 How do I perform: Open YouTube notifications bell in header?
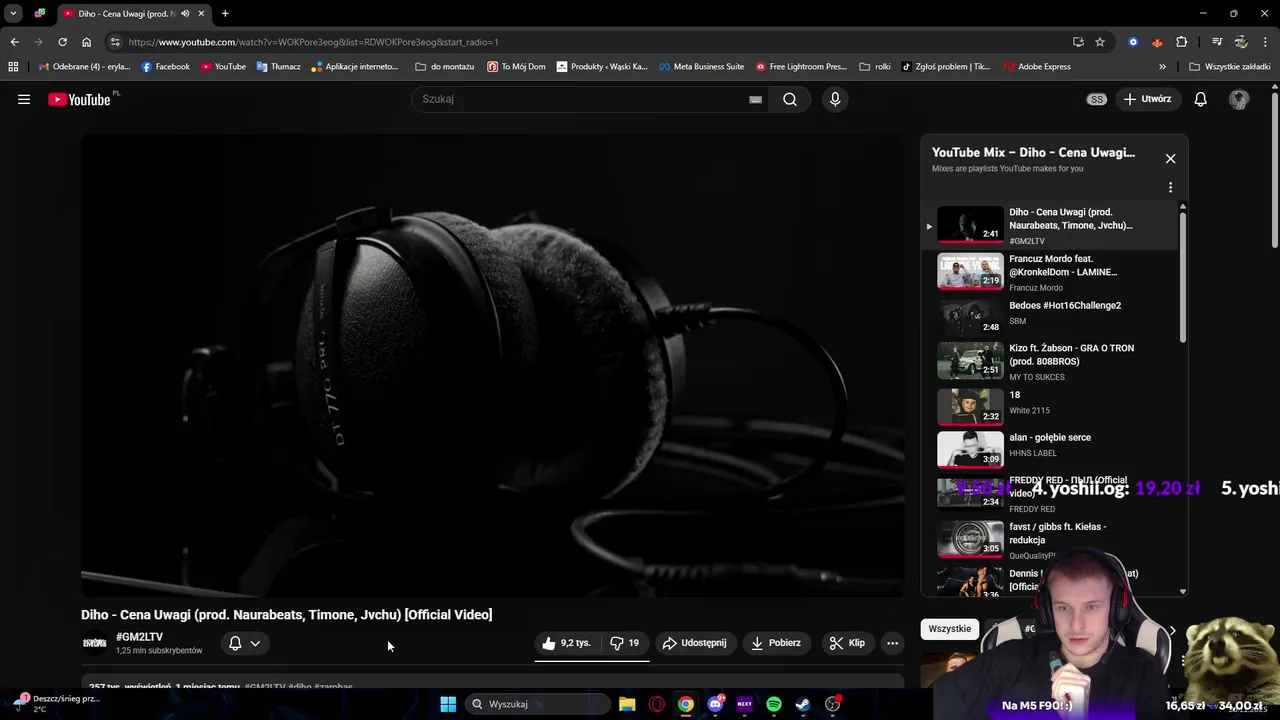[1200, 99]
